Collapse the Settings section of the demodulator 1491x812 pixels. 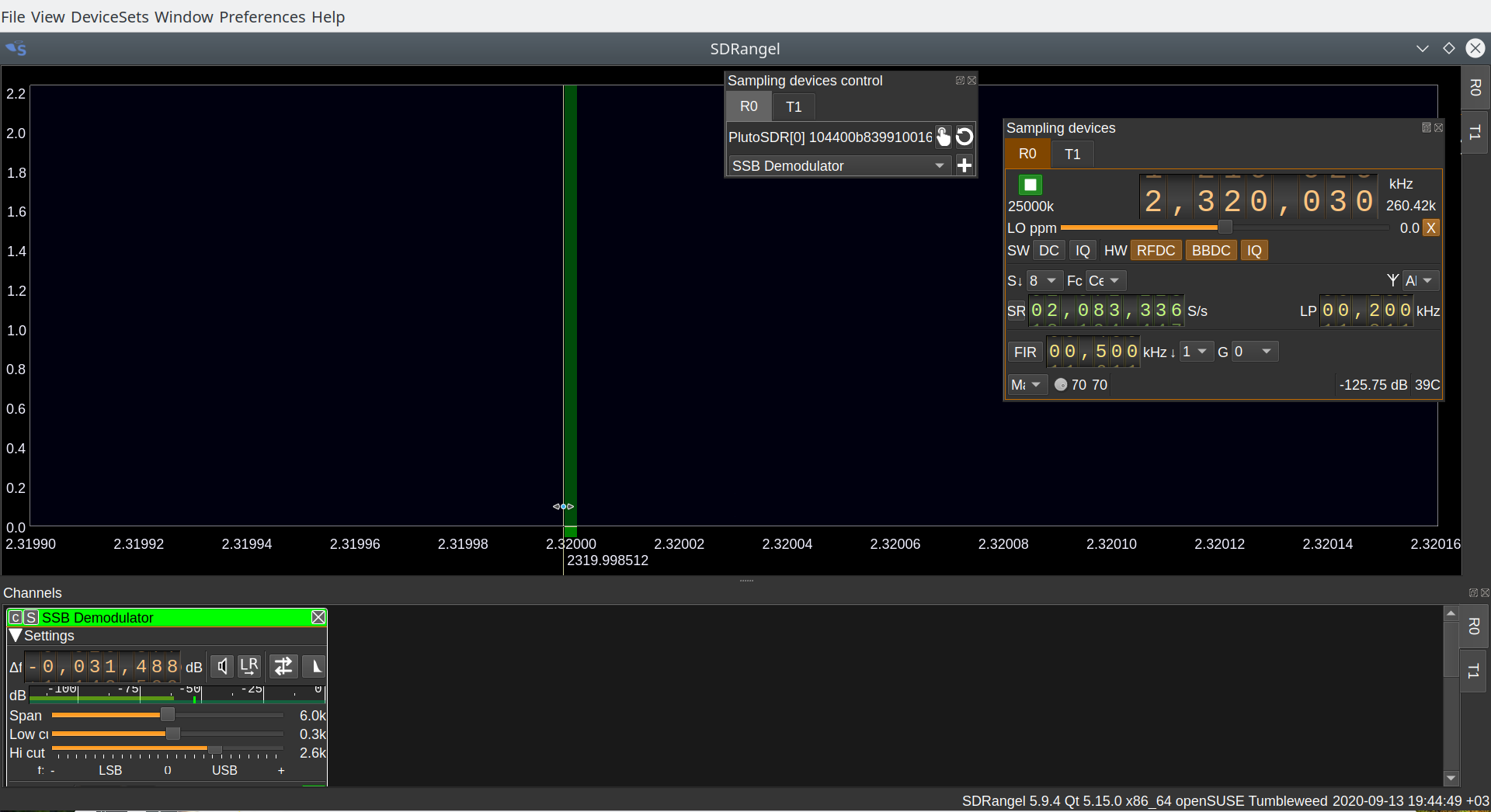(16, 636)
